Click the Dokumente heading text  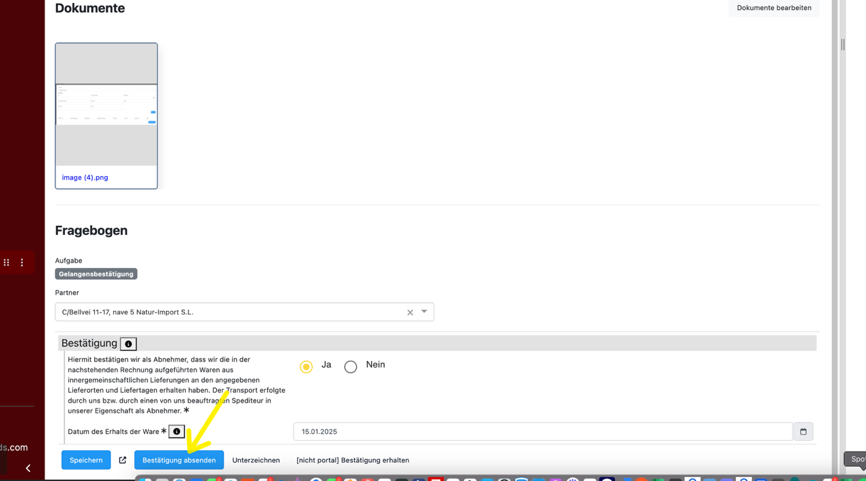[x=90, y=8]
